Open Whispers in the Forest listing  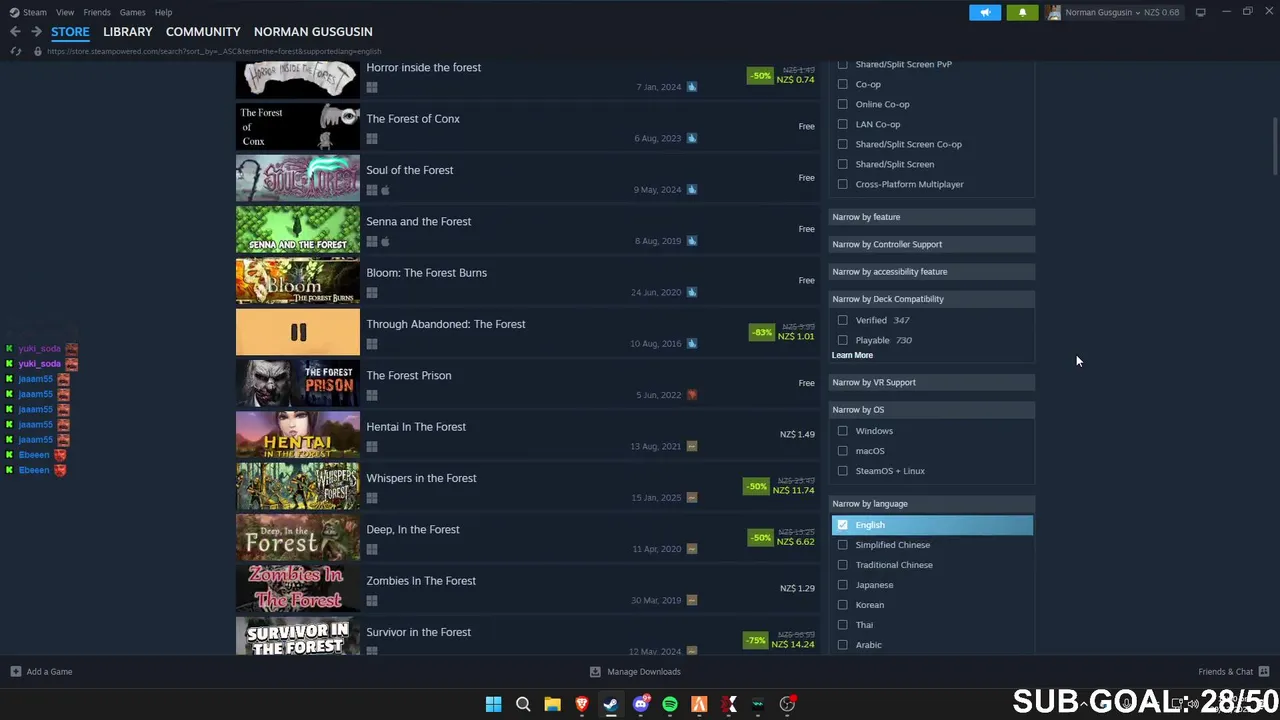point(527,486)
